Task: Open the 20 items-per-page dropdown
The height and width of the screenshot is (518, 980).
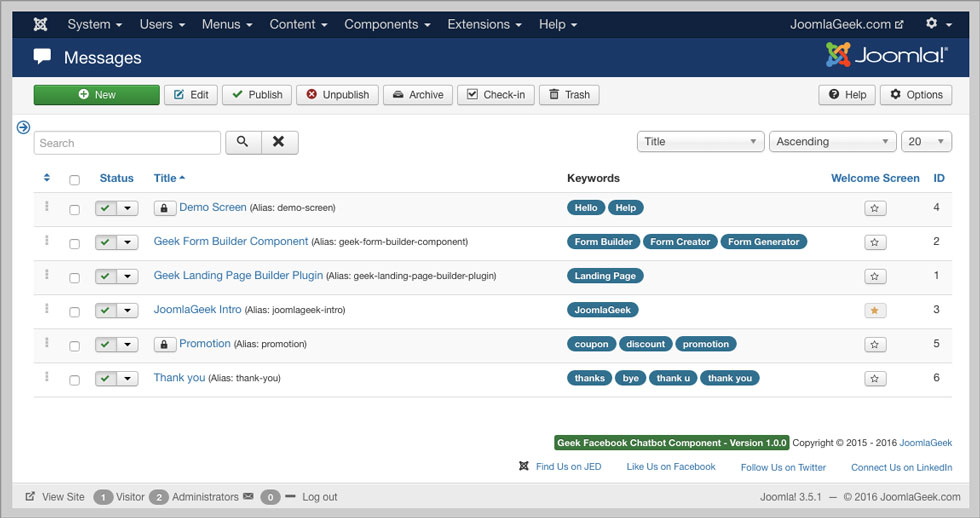Action: click(x=926, y=142)
